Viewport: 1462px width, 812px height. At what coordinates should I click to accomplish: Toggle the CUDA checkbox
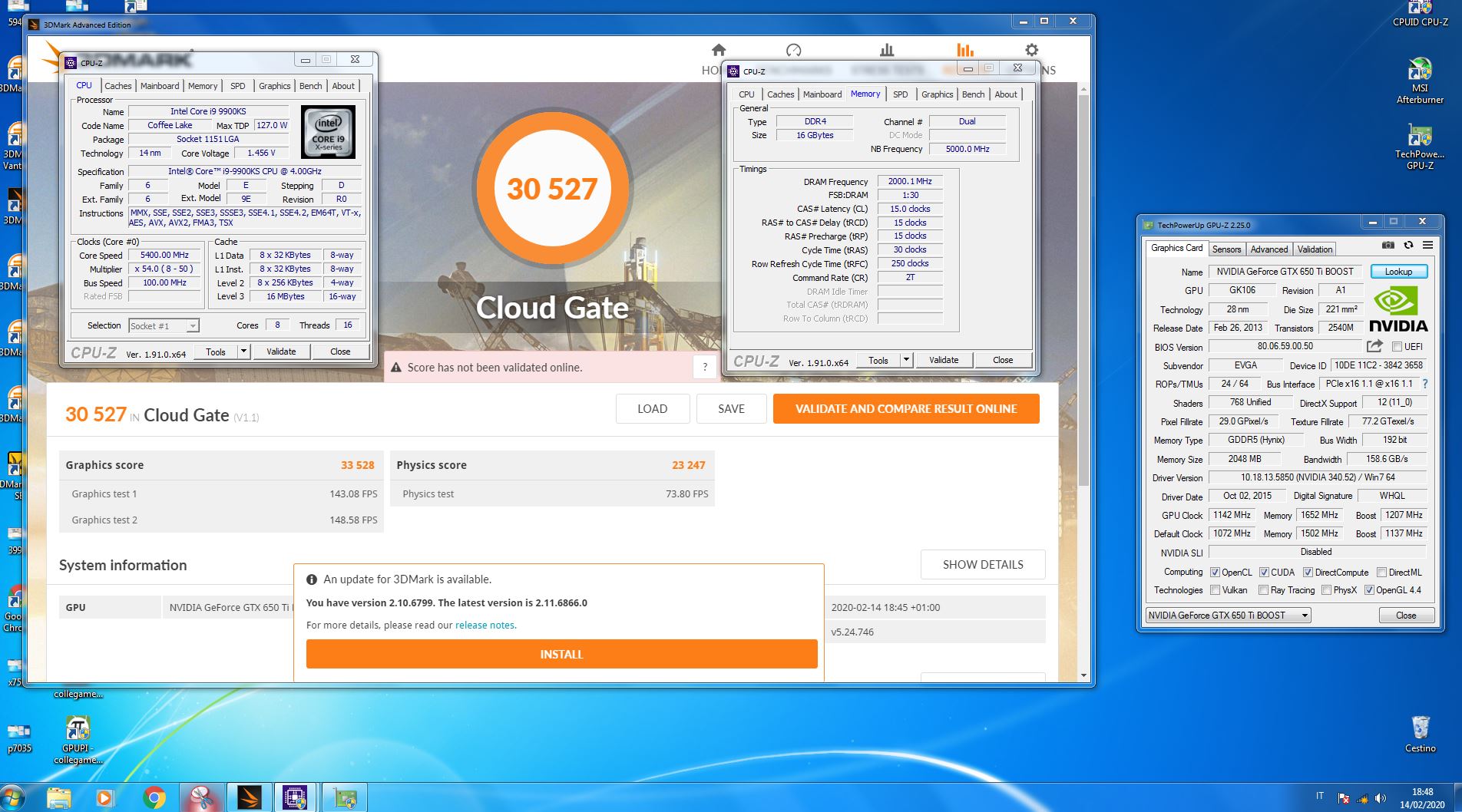pos(1263,573)
